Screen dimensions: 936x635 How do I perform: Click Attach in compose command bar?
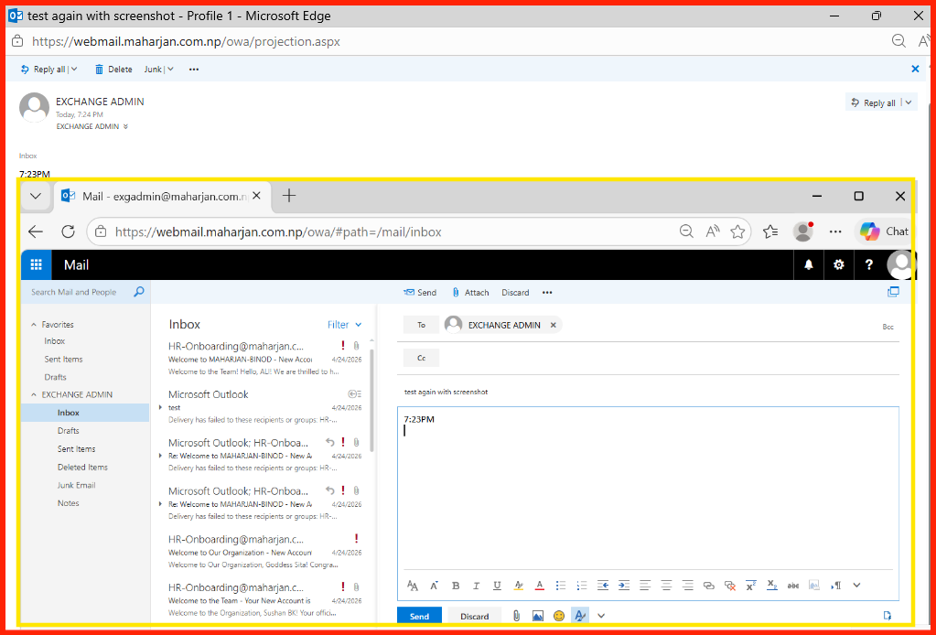(x=470, y=292)
